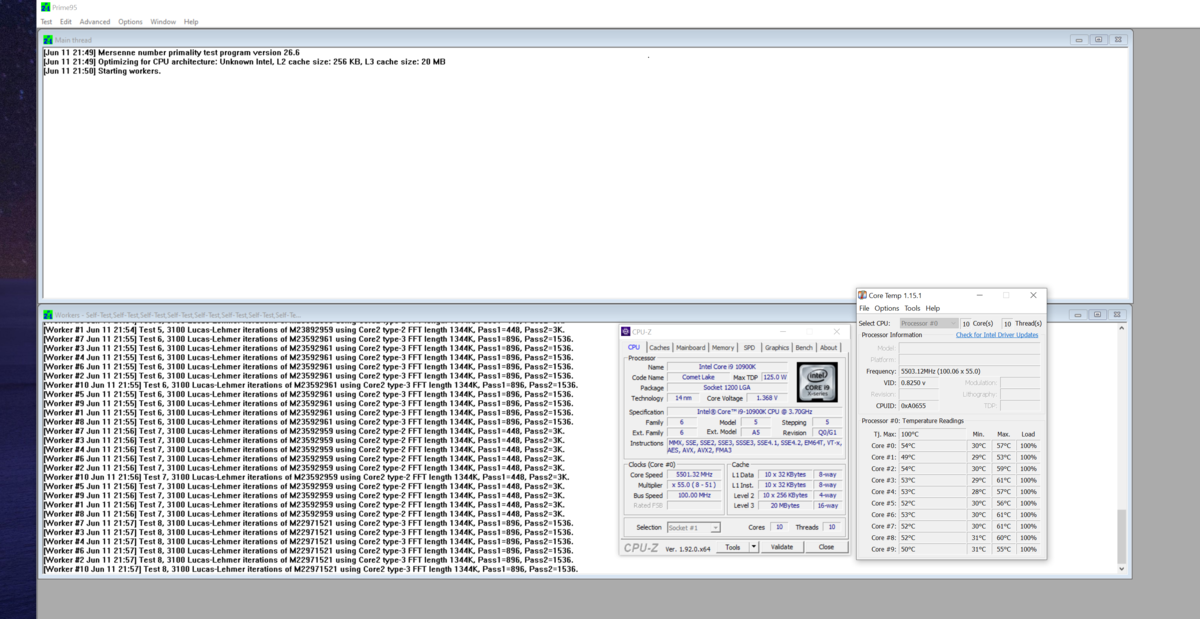Image resolution: width=1200 pixels, height=619 pixels.
Task: Click the Max TDP value 125.0 W
Action: tap(775, 377)
